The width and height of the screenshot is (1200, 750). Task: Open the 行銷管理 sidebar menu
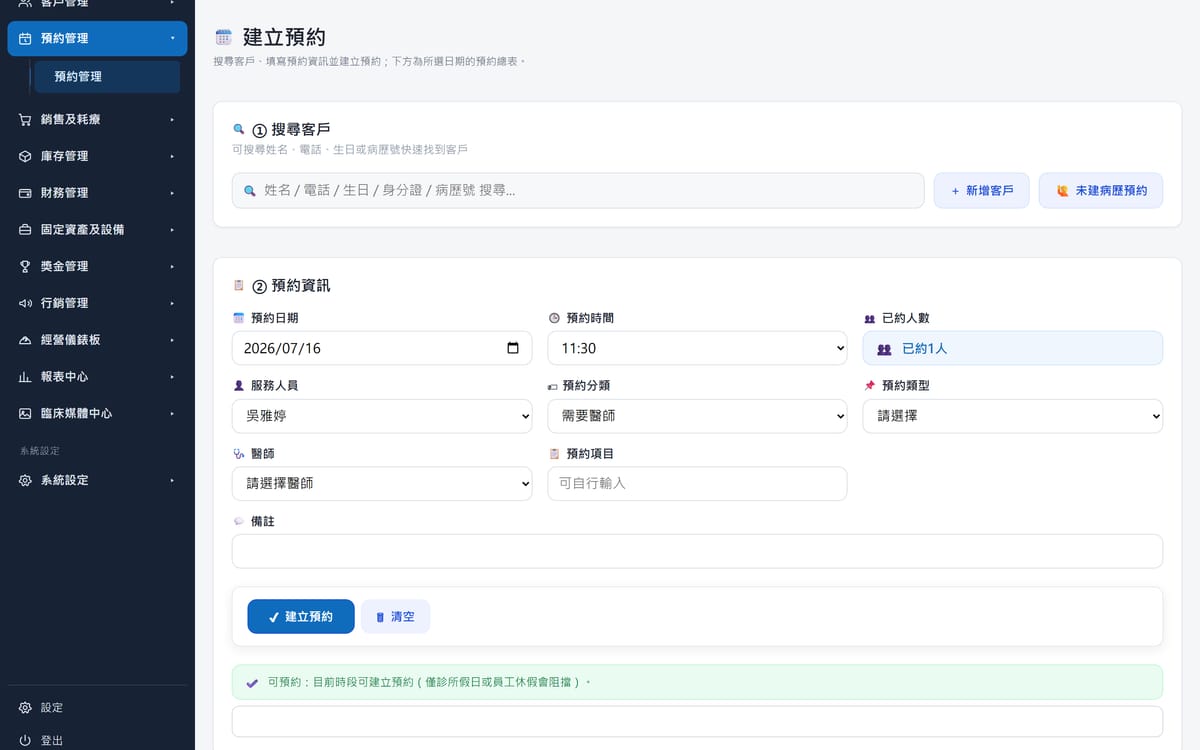pyautogui.click(x=97, y=303)
